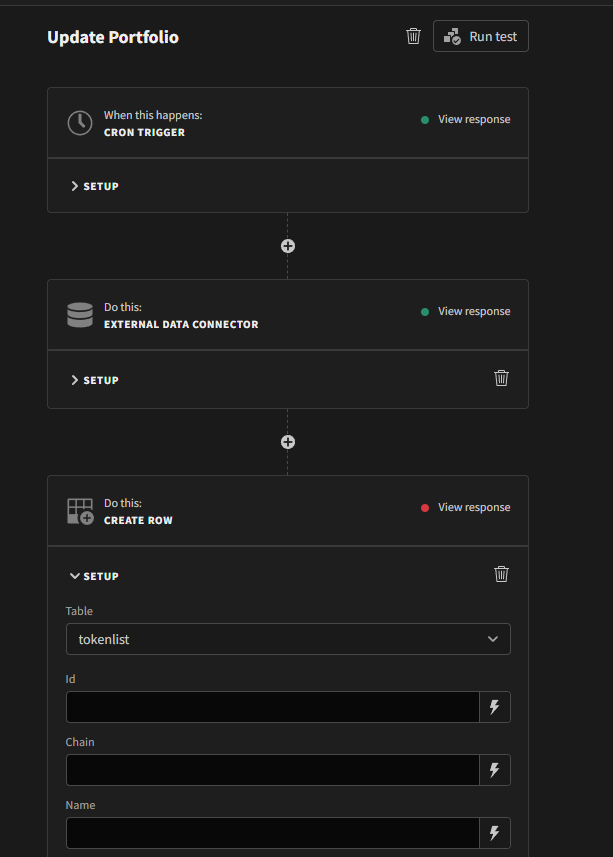Click the trash icon in Create Row setup
Viewport: 613px width, 857px height.
click(x=501, y=574)
